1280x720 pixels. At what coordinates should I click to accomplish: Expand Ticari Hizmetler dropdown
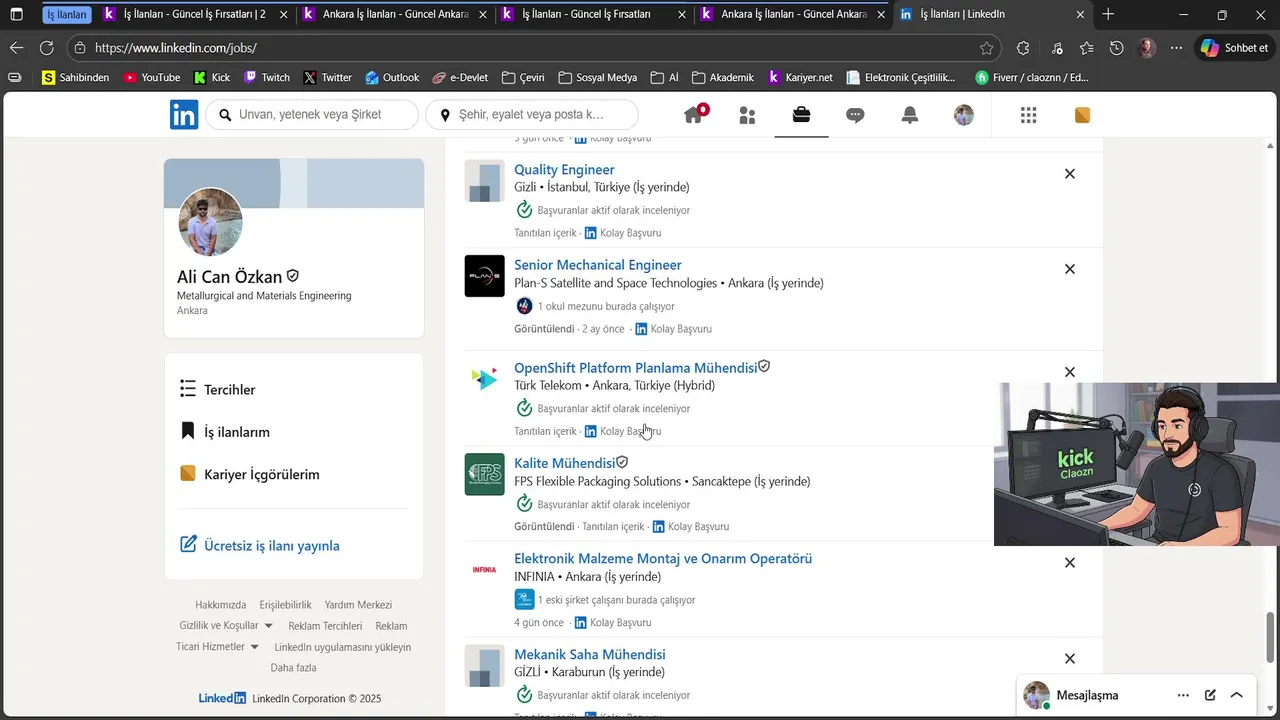pos(218,647)
